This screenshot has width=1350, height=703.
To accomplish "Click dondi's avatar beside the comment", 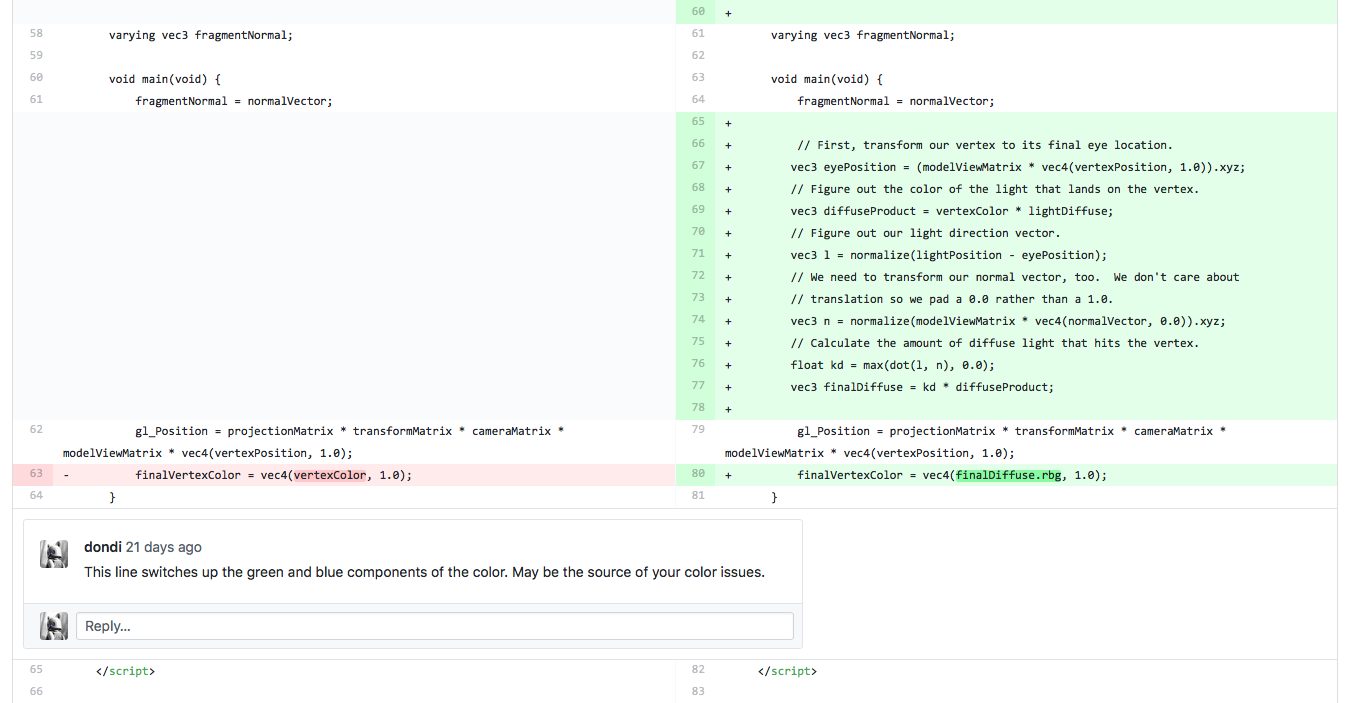I will (x=54, y=554).
